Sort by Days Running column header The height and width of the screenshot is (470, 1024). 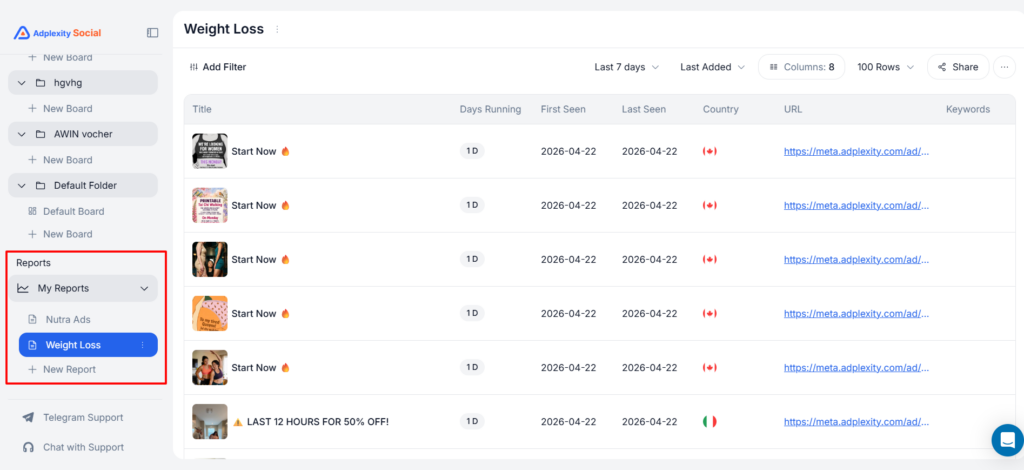[x=490, y=109]
